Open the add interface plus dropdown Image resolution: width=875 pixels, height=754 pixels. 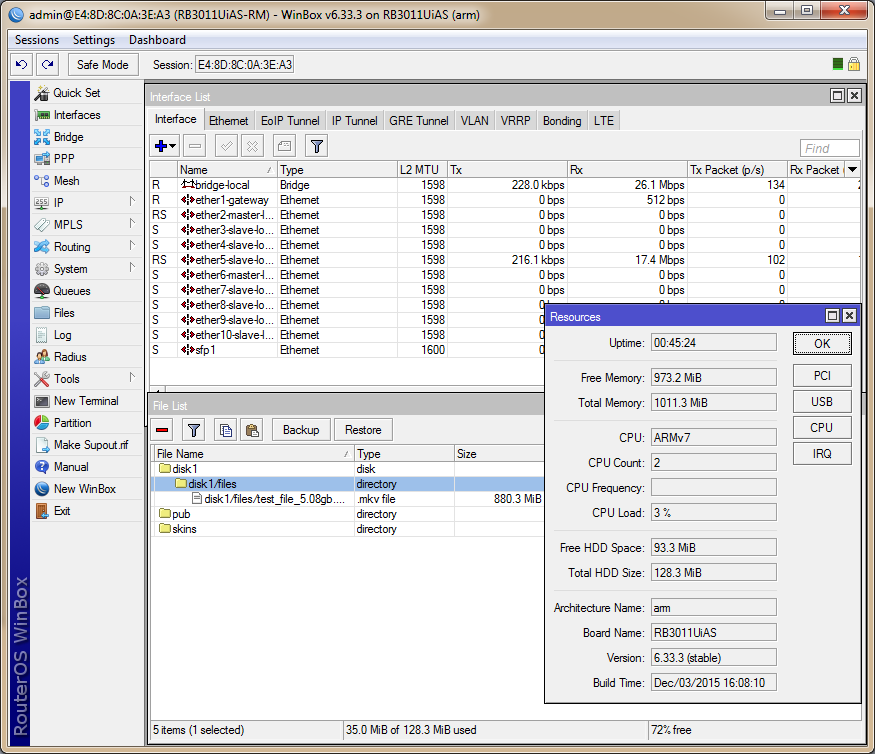point(165,147)
